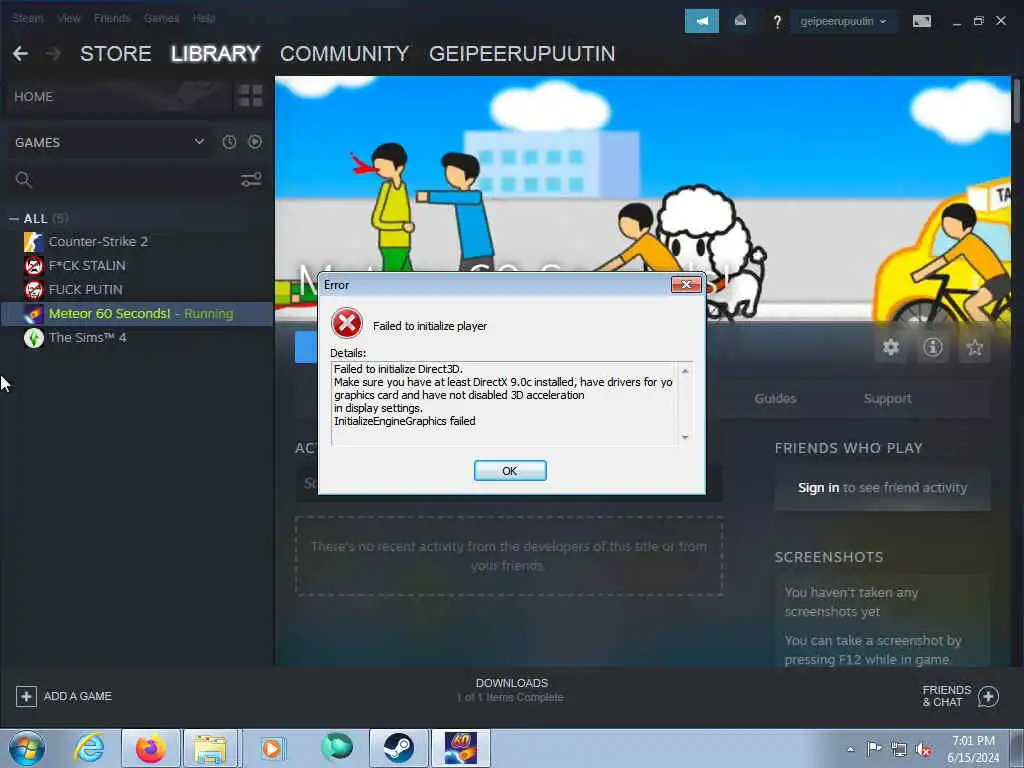Open the LIBRARY tab

216,54
